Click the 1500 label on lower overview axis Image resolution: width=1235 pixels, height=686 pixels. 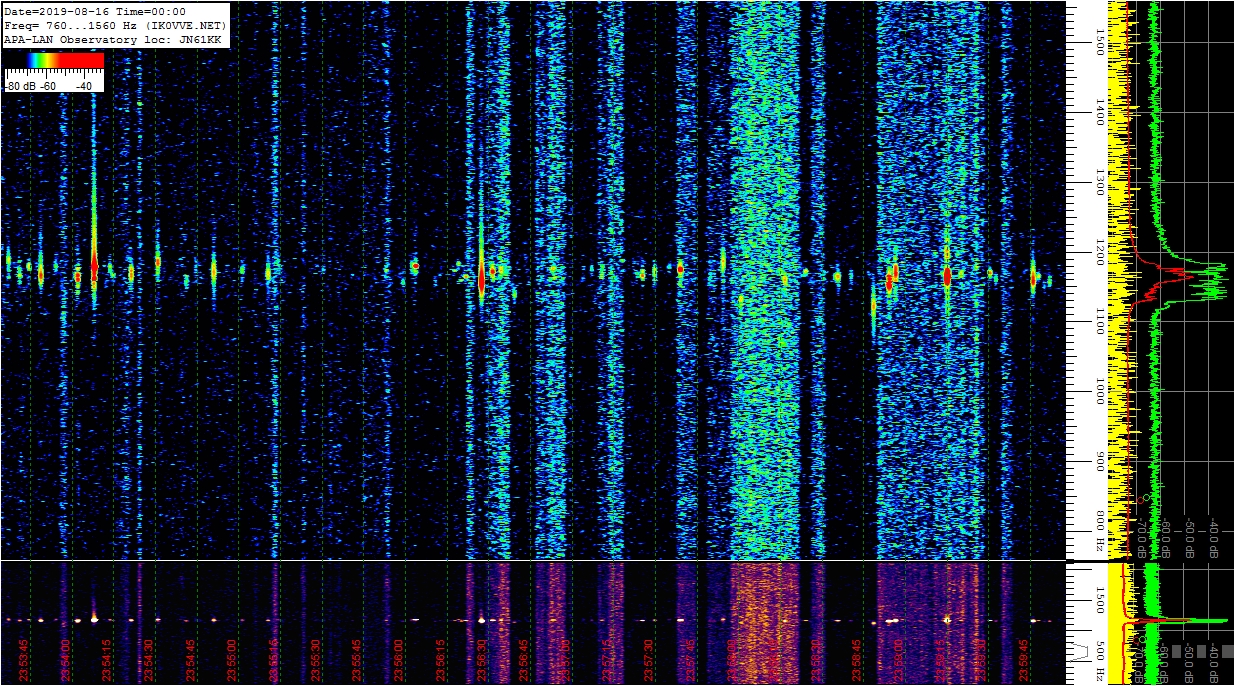1099,599
